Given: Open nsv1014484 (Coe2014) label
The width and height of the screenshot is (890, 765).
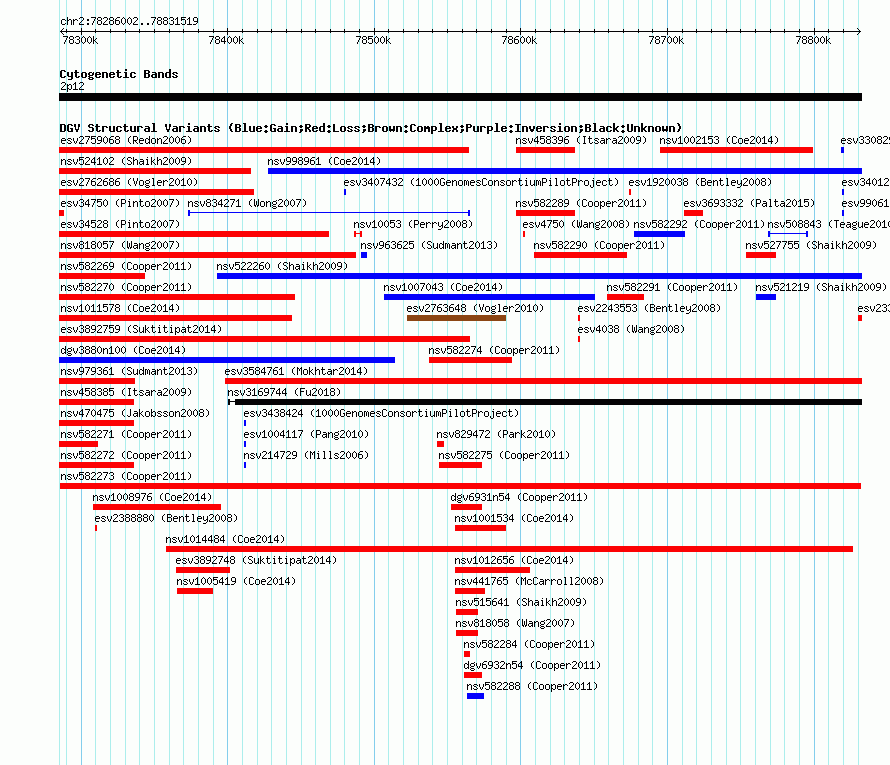Looking at the screenshot, I should pos(225,539).
